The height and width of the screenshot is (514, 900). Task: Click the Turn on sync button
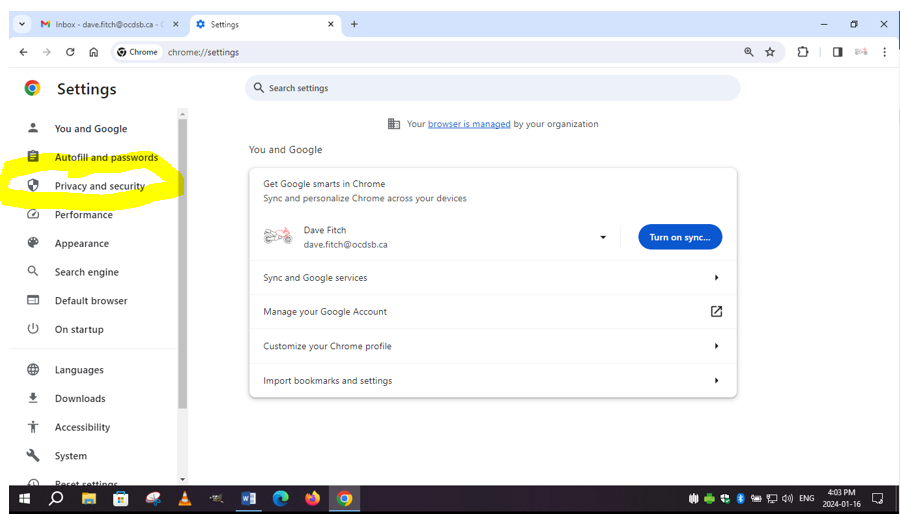680,237
